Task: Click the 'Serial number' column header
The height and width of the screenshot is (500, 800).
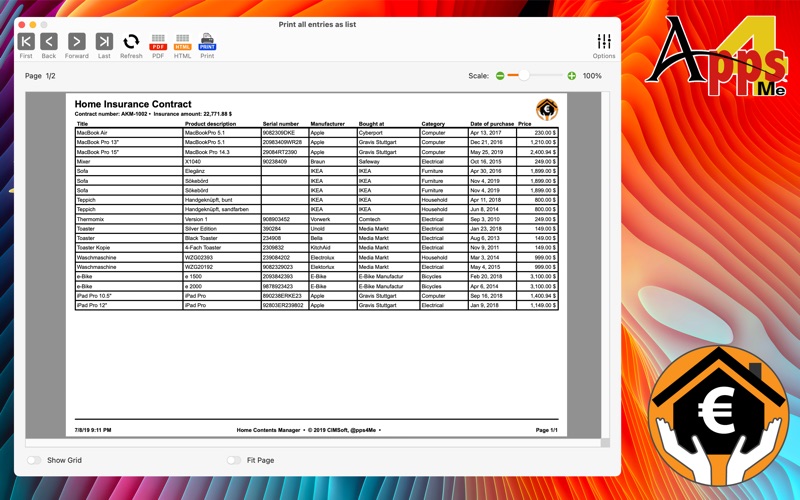Action: tap(281, 123)
